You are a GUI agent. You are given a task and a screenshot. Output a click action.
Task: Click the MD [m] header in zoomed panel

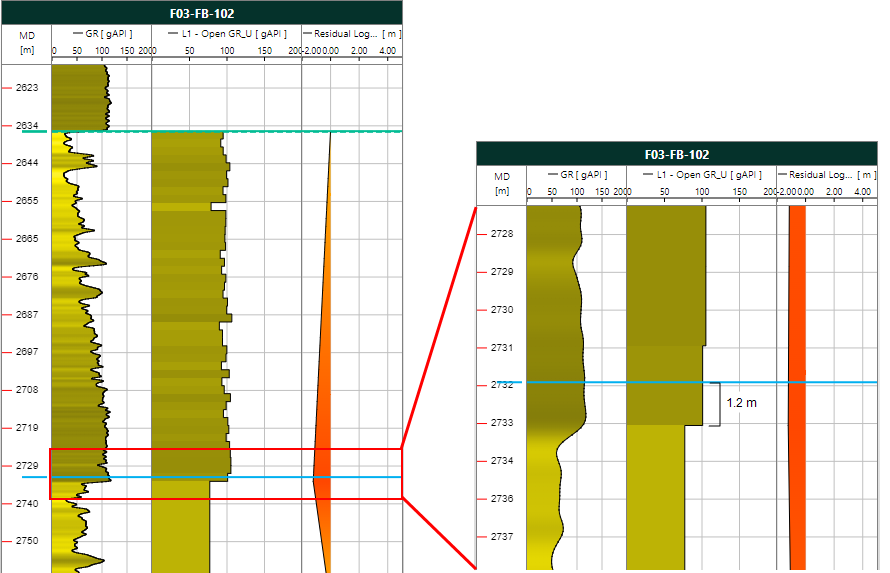point(501,182)
